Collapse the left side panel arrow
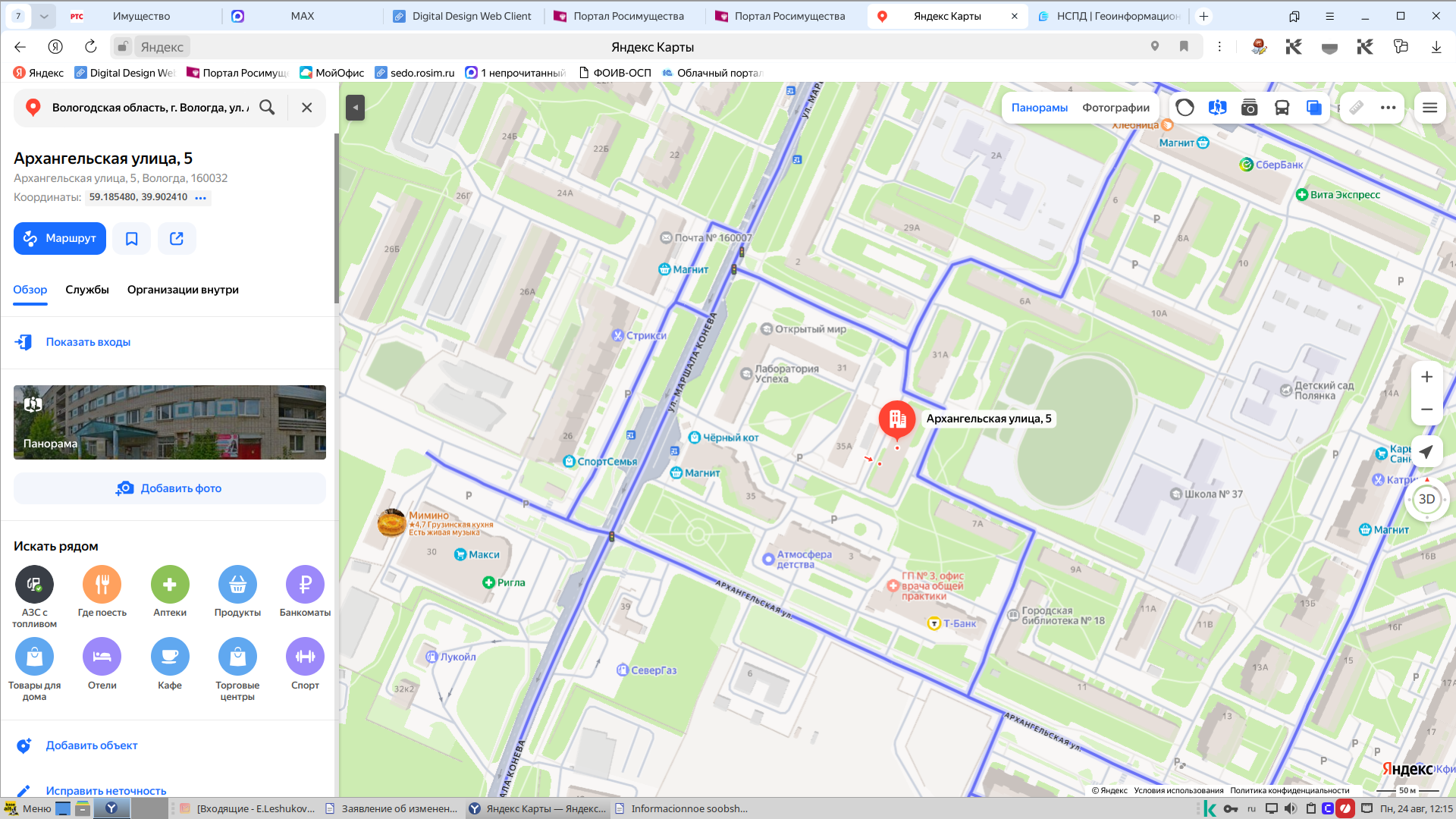Image resolution: width=1456 pixels, height=819 pixels. tap(355, 108)
